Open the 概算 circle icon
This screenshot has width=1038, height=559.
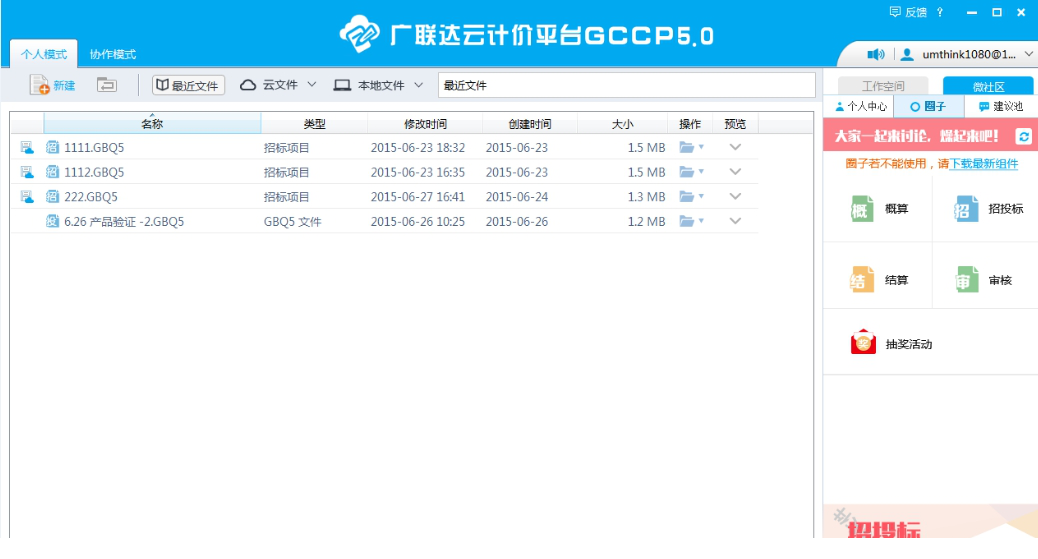click(x=861, y=209)
